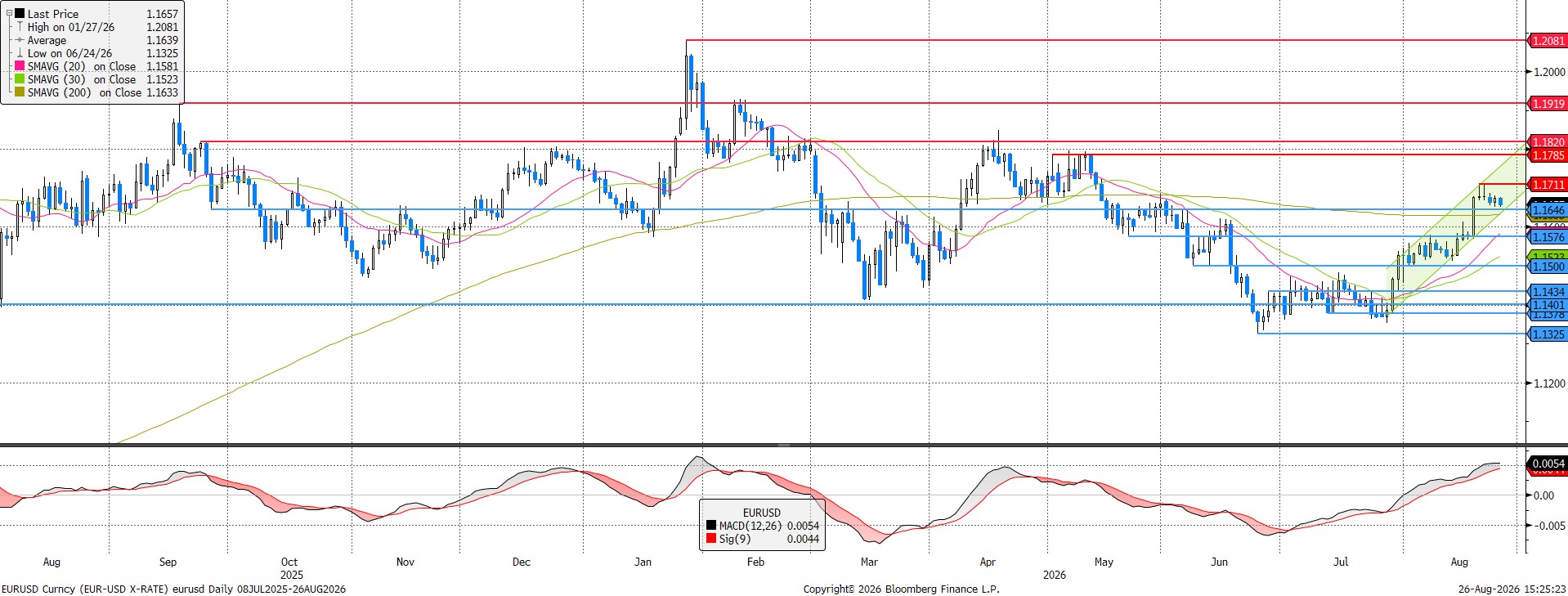
Task: Click the Aug label at right of date axis
Action: coord(1459,562)
